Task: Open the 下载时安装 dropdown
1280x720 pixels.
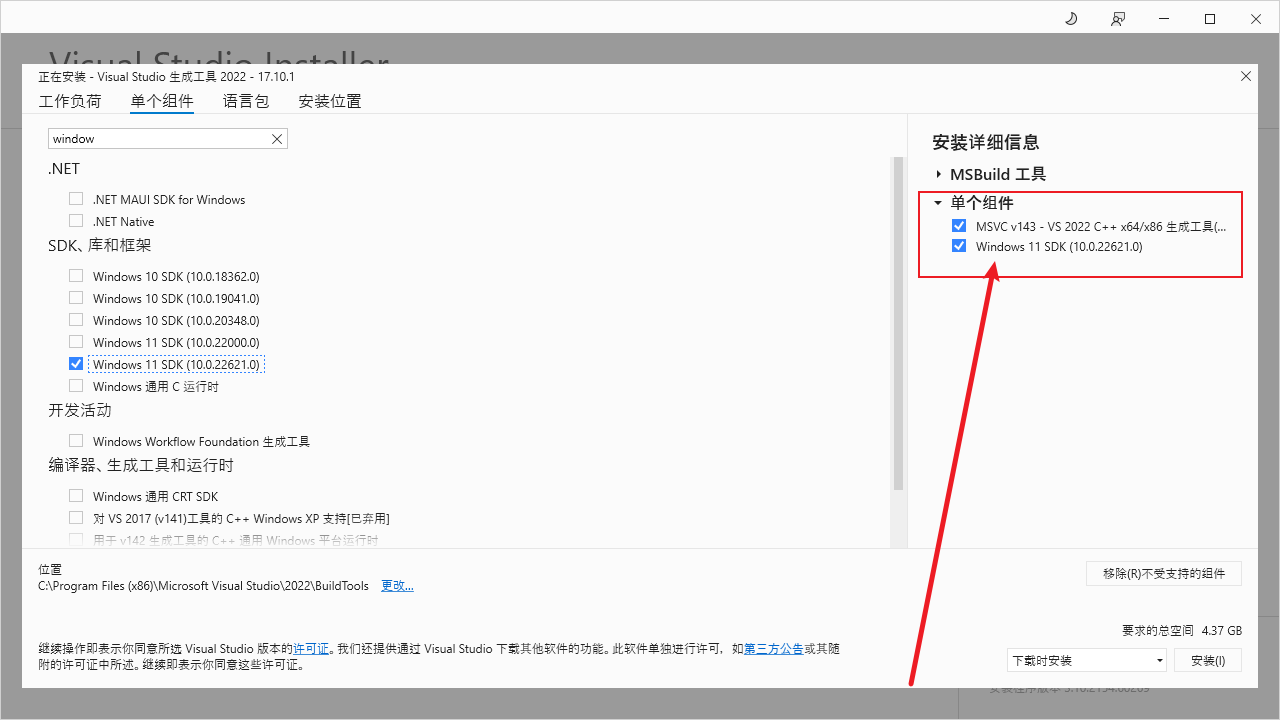Action: 1086,660
